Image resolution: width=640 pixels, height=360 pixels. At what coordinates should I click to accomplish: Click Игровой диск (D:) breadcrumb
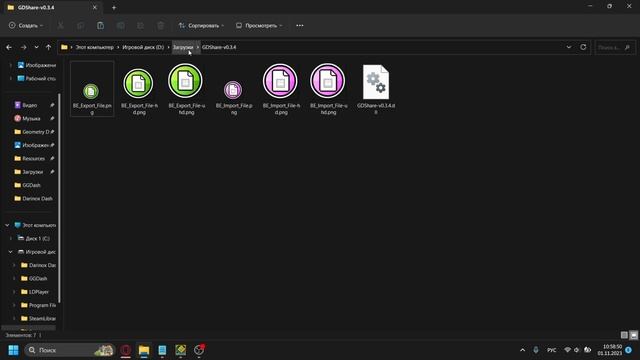(143, 47)
